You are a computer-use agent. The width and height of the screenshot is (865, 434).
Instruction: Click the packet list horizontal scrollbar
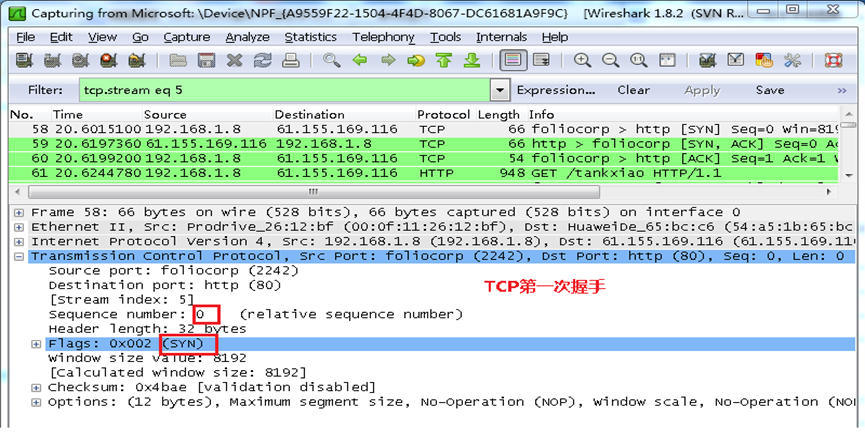point(313,192)
